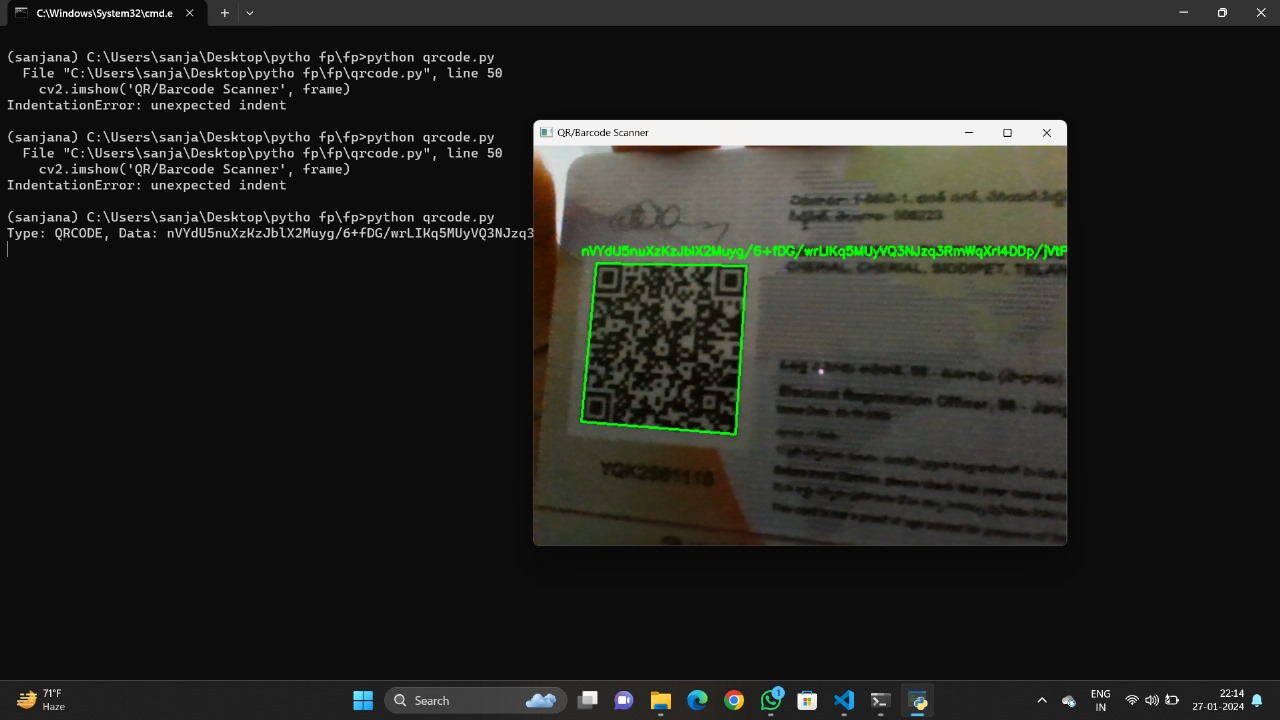Open a new terminal tab with the plus button
1280x720 pixels.
(x=224, y=13)
